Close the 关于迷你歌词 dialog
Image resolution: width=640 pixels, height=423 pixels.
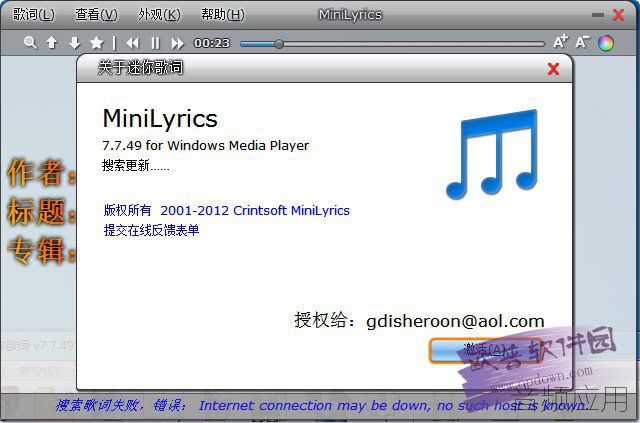click(553, 69)
